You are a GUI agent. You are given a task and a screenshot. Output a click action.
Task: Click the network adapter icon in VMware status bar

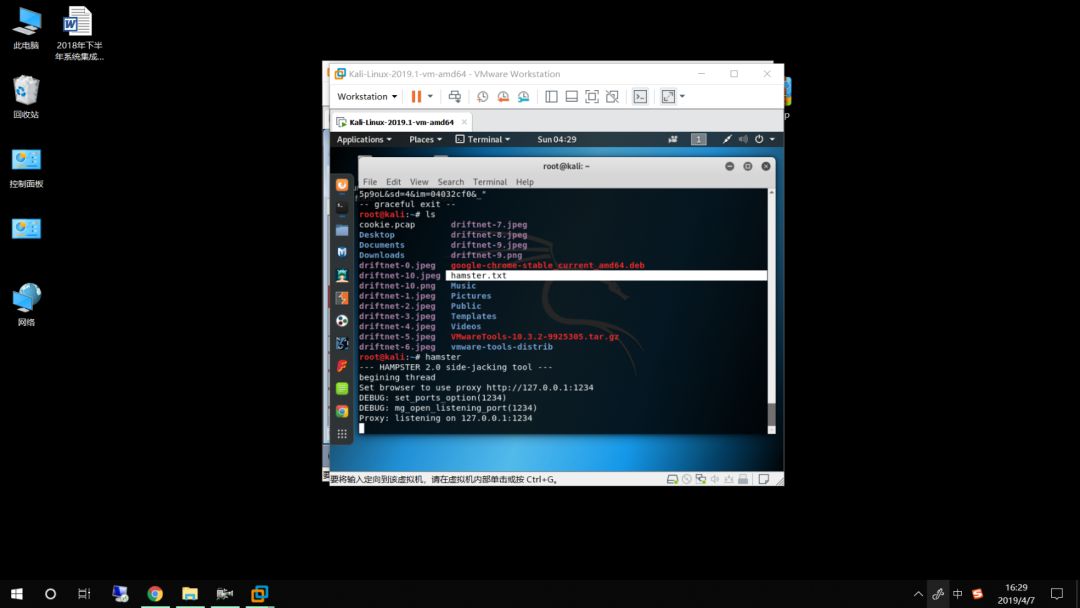(700, 479)
